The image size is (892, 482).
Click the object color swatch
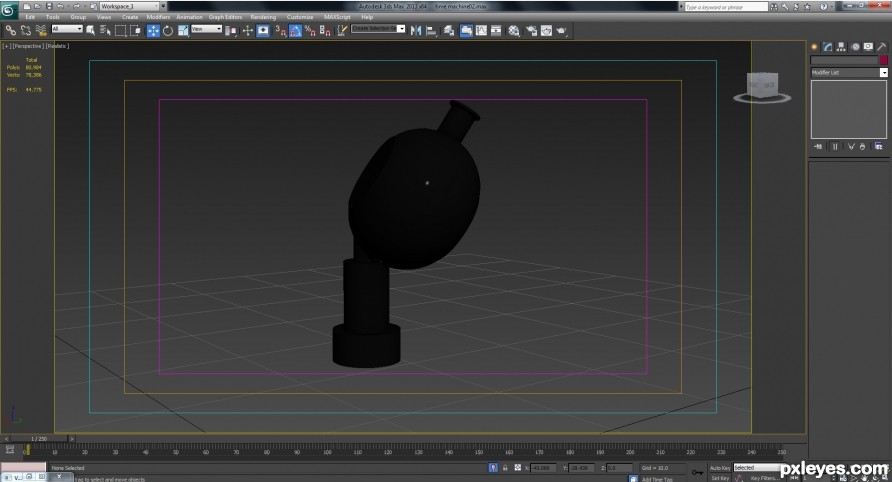(x=883, y=60)
